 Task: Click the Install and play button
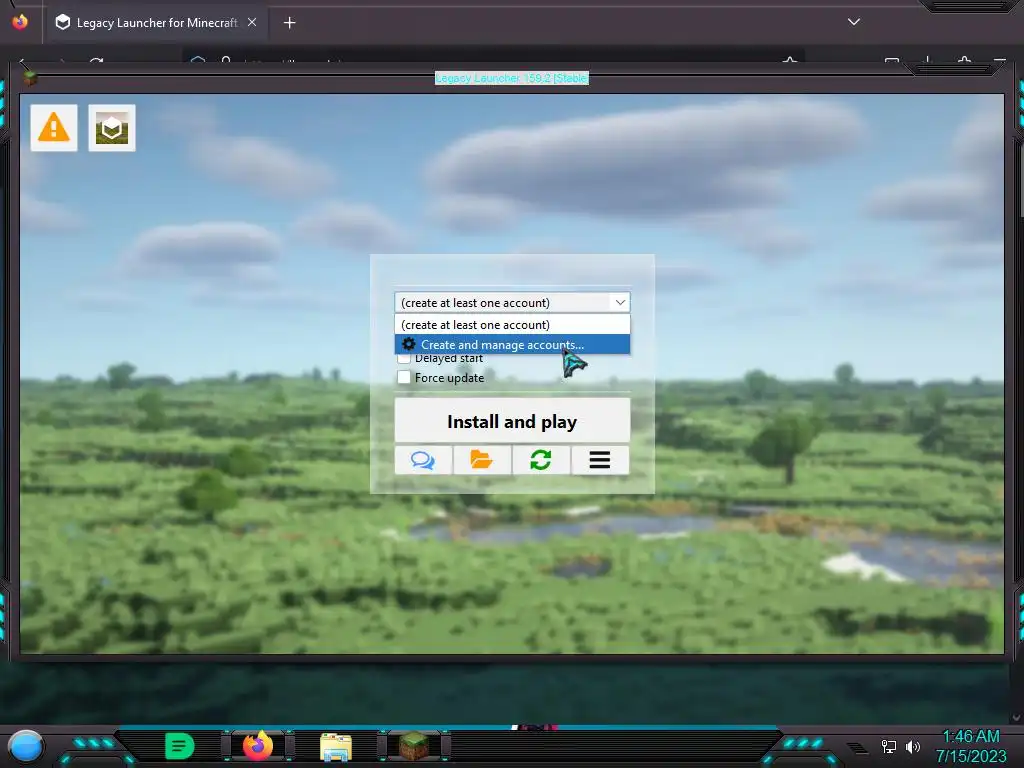click(512, 421)
